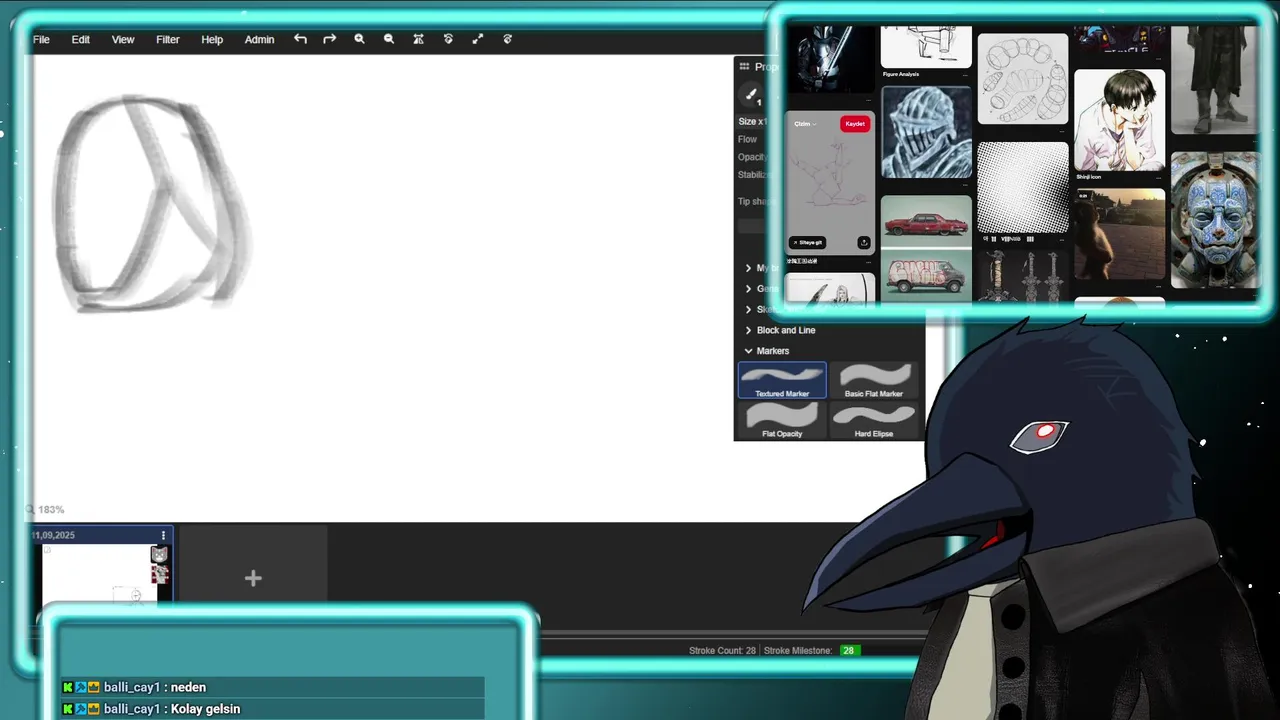Click the green K badge beside 'neden'
The image size is (1280, 720).
68,688
